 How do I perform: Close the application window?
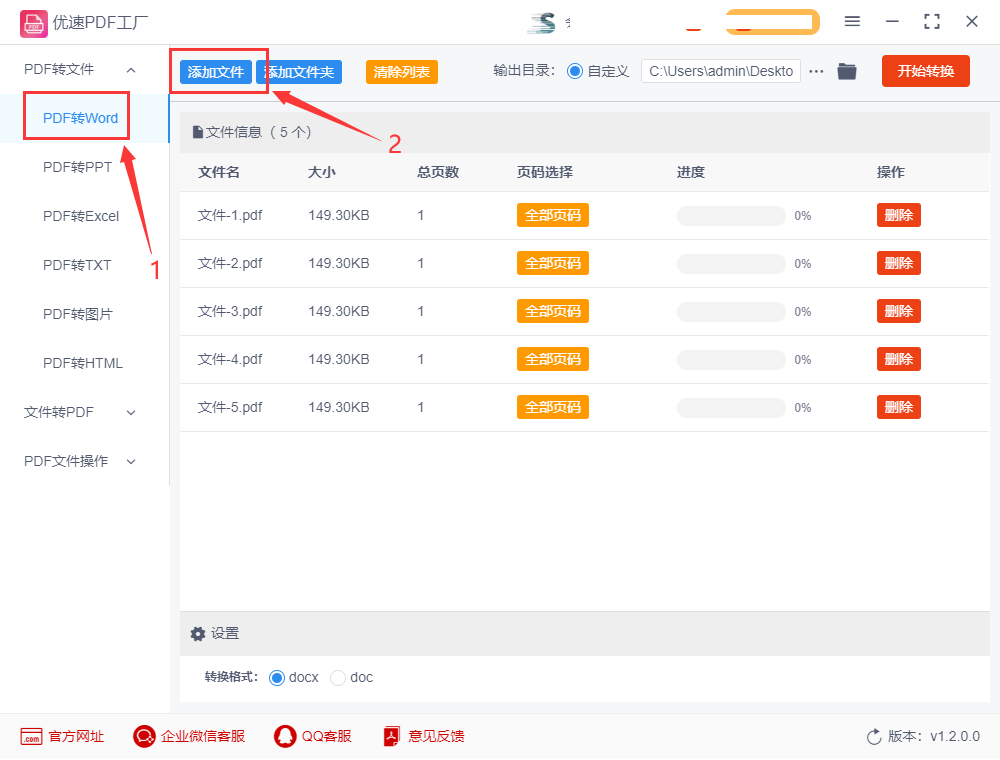[x=972, y=22]
